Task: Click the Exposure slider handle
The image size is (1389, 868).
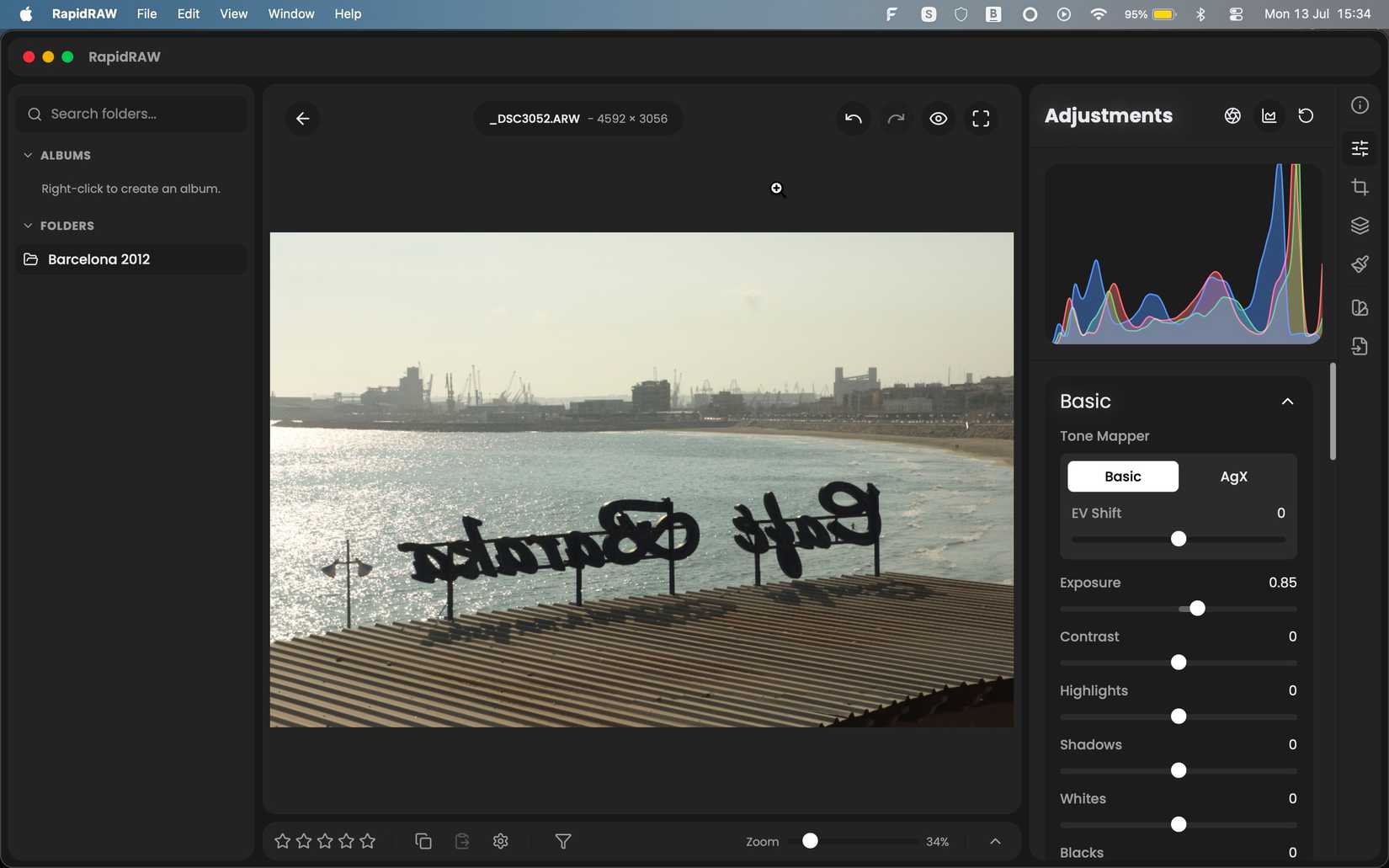Action: 1197,609
